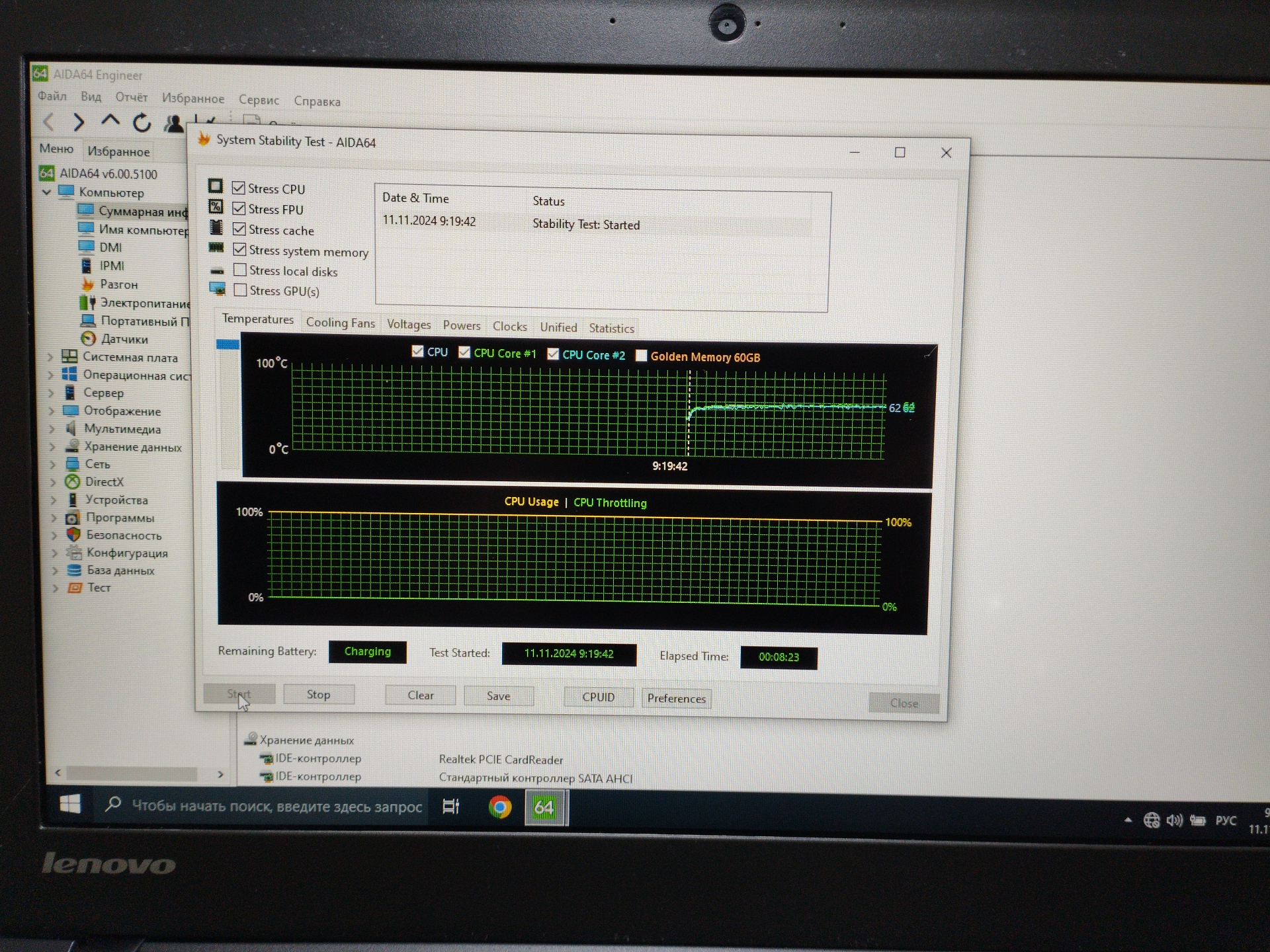Click the Forward arrow in AIDA64 toolbar
Screen dimensions: 1270x952
(x=78, y=122)
